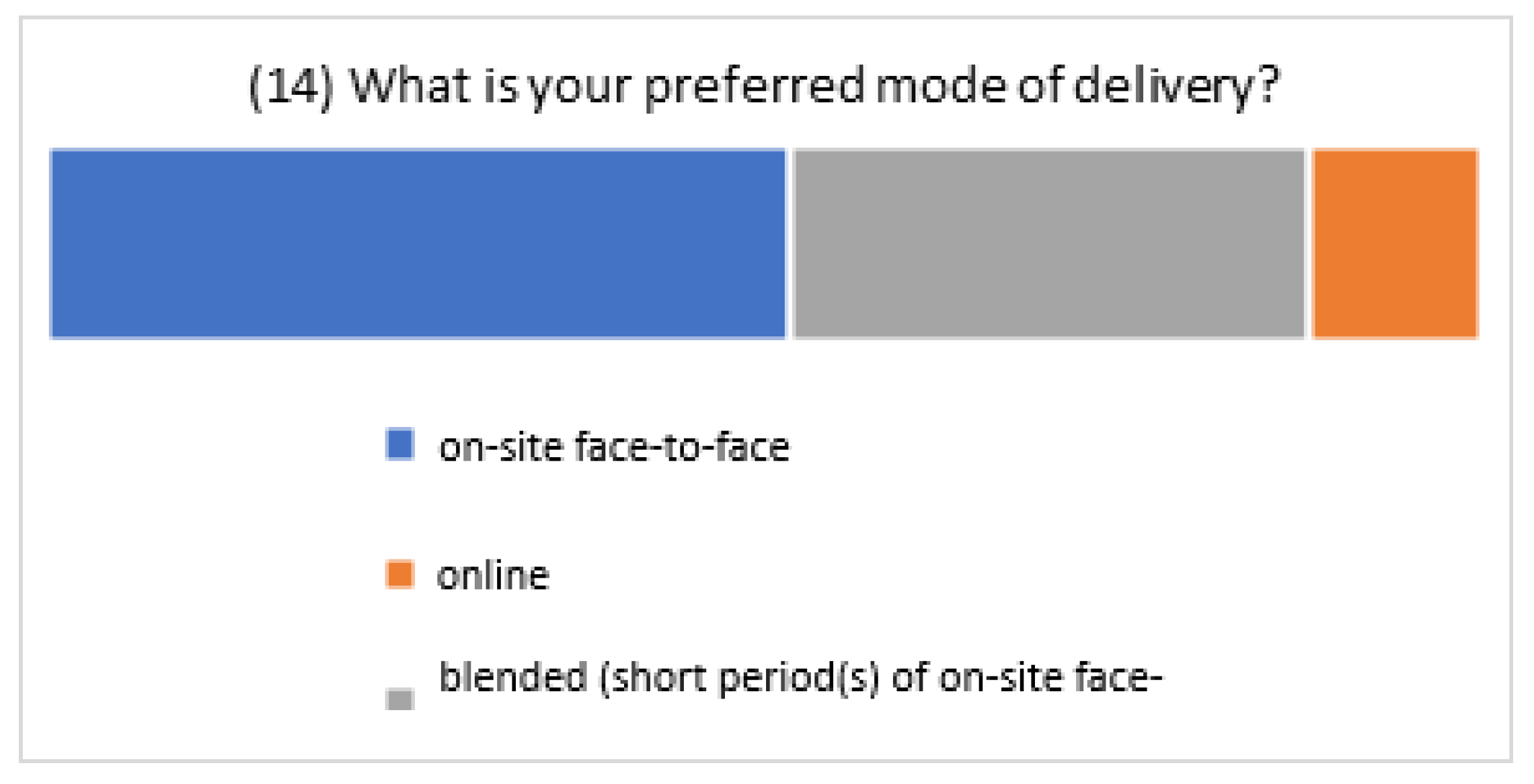1534x784 pixels.
Task: Click the divider between blue and gray segments
Action: [790, 243]
